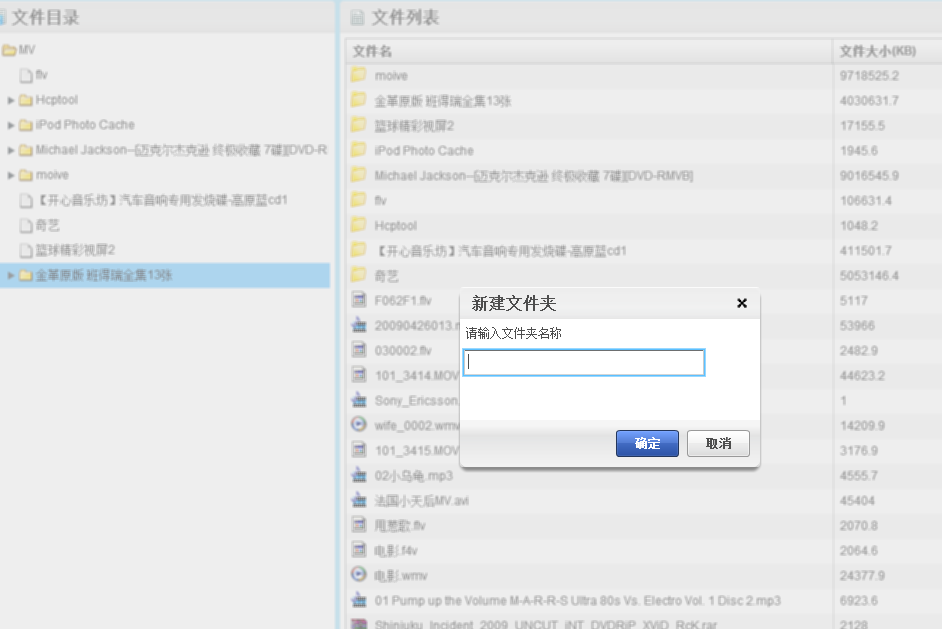Open 【开心音乐坊】 cd1 row in file list
The height and width of the screenshot is (629, 942).
tap(500, 251)
